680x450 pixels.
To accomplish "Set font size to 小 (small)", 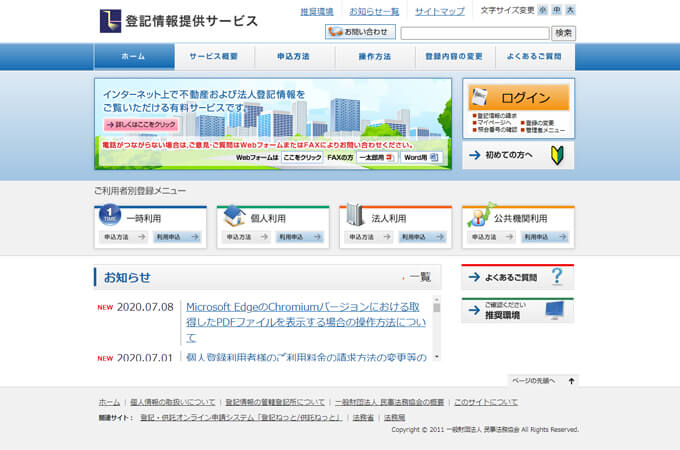I will point(543,10).
